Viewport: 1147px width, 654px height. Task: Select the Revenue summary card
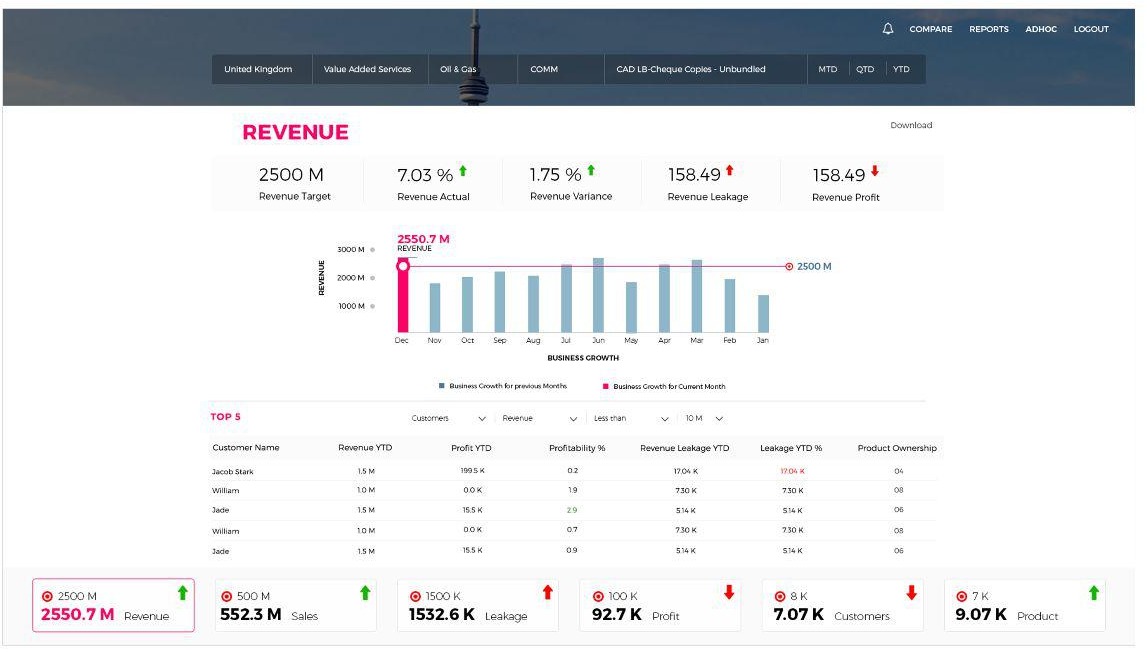click(x=113, y=606)
